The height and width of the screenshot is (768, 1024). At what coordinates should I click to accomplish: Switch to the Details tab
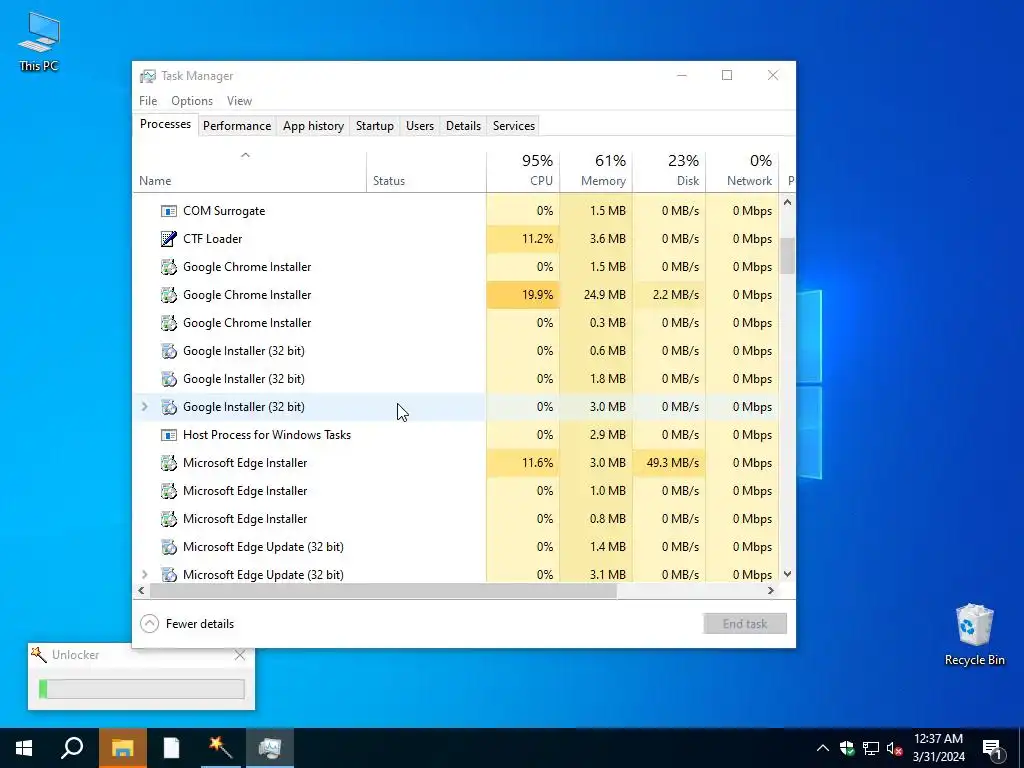coord(463,125)
